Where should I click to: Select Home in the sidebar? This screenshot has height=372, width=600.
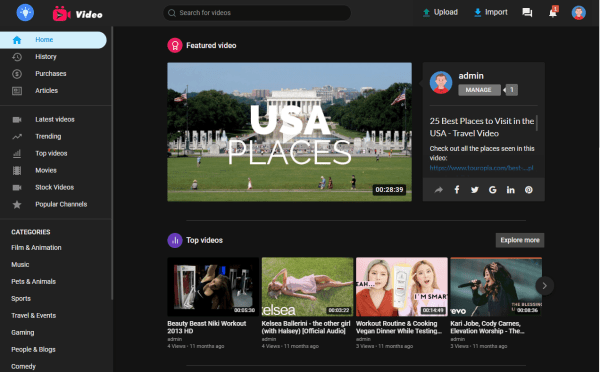click(53, 40)
